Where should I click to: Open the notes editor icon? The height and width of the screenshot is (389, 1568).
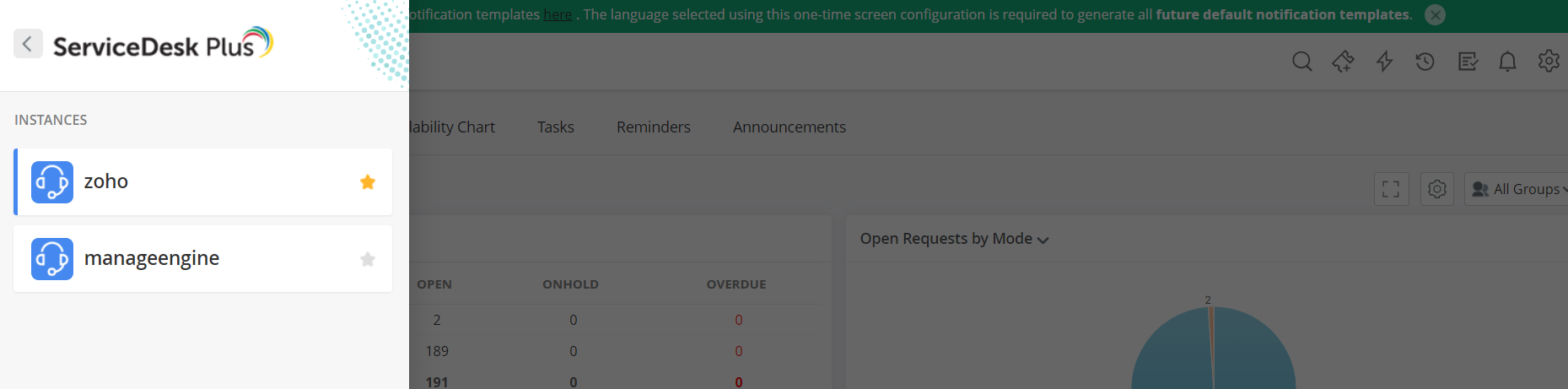tap(1468, 62)
